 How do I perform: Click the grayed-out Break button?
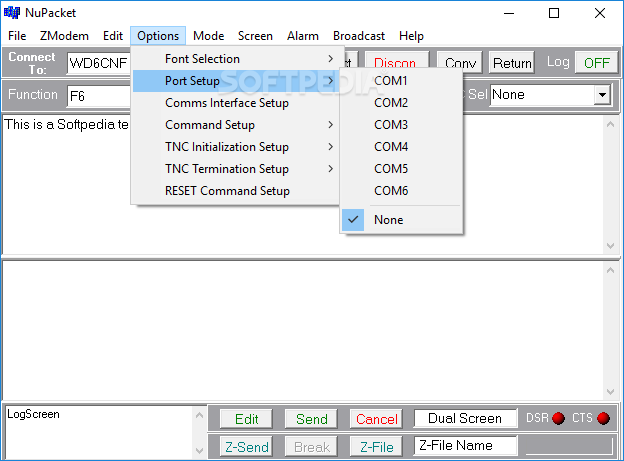coord(312,447)
